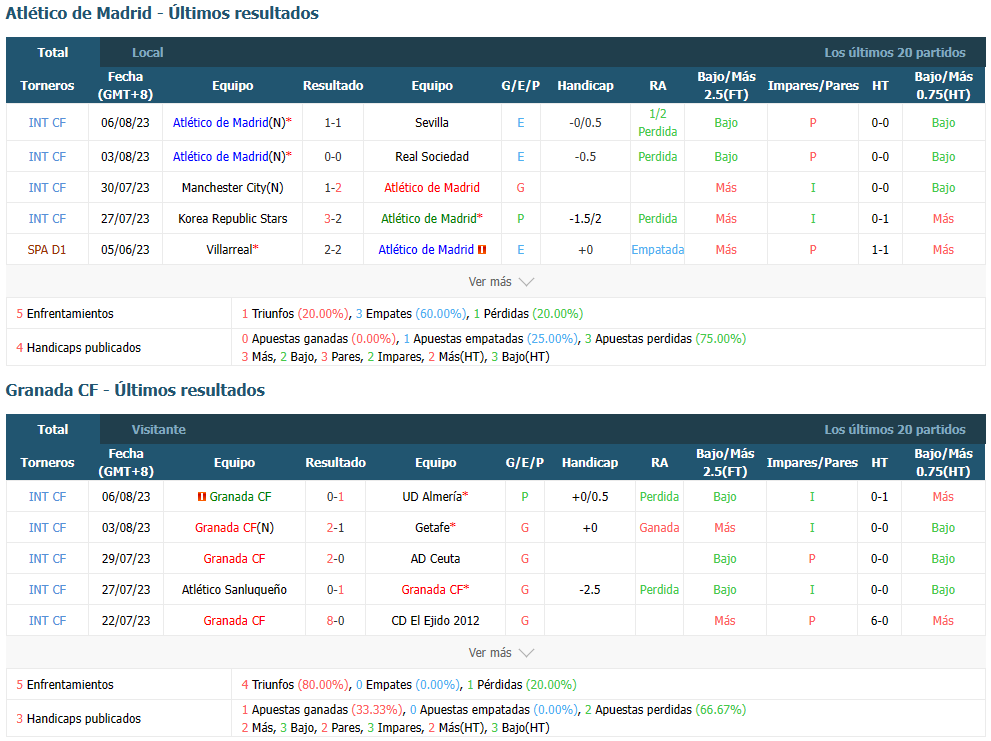
Task: Click the 2-1 result of the Getafe match
Action: [336, 528]
